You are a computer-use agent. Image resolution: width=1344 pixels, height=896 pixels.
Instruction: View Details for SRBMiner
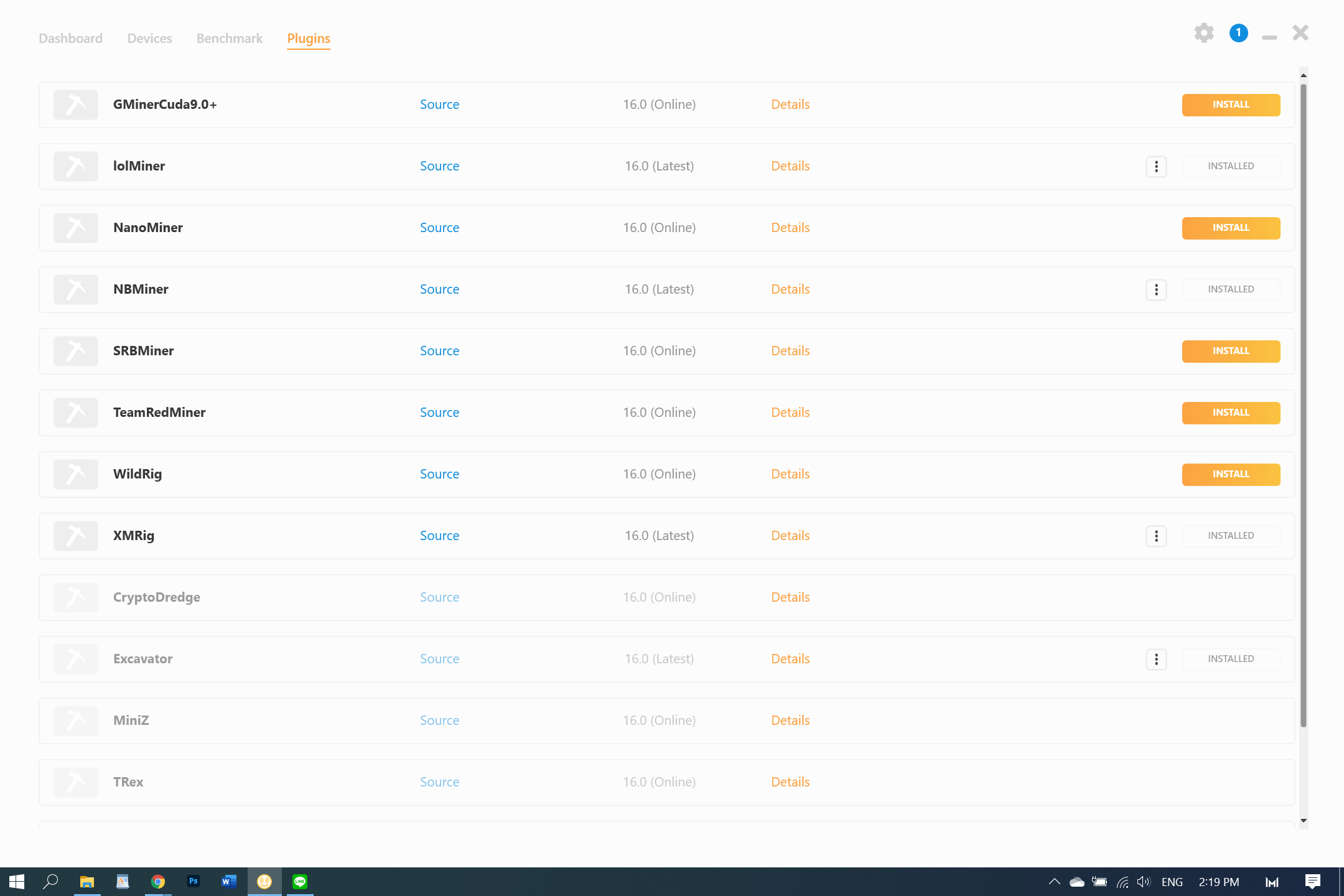pyautogui.click(x=790, y=351)
